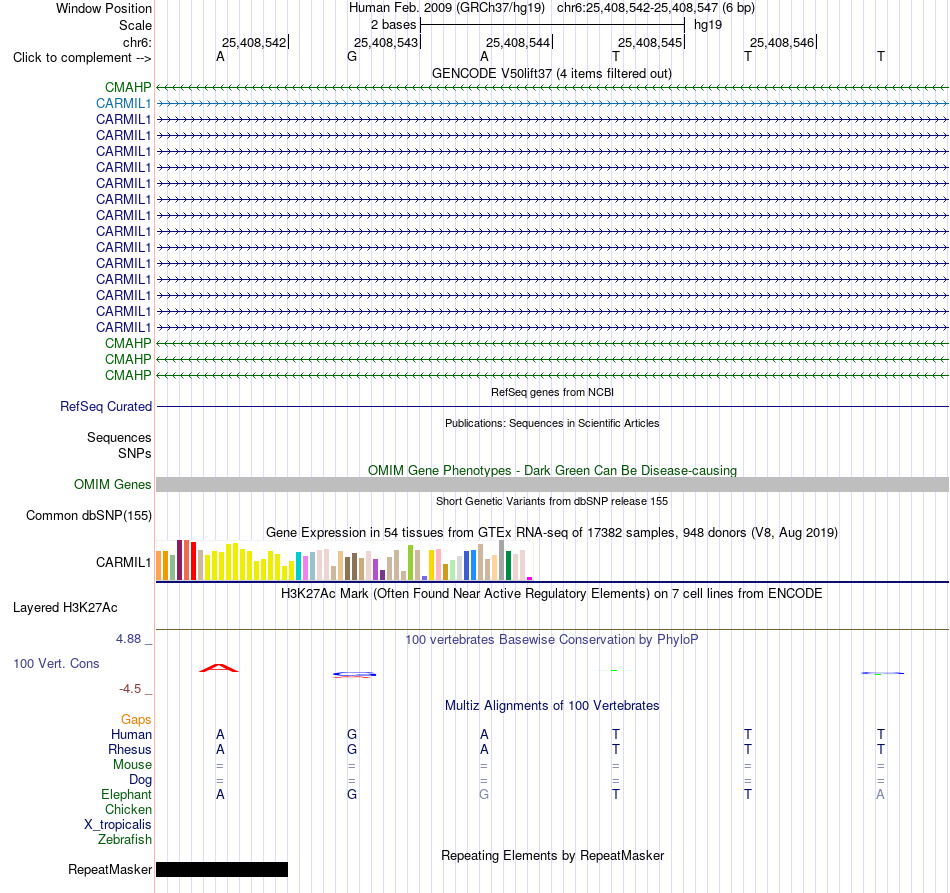
Task: Click the 4.88 PhyloP upper limit
Action: coord(128,639)
